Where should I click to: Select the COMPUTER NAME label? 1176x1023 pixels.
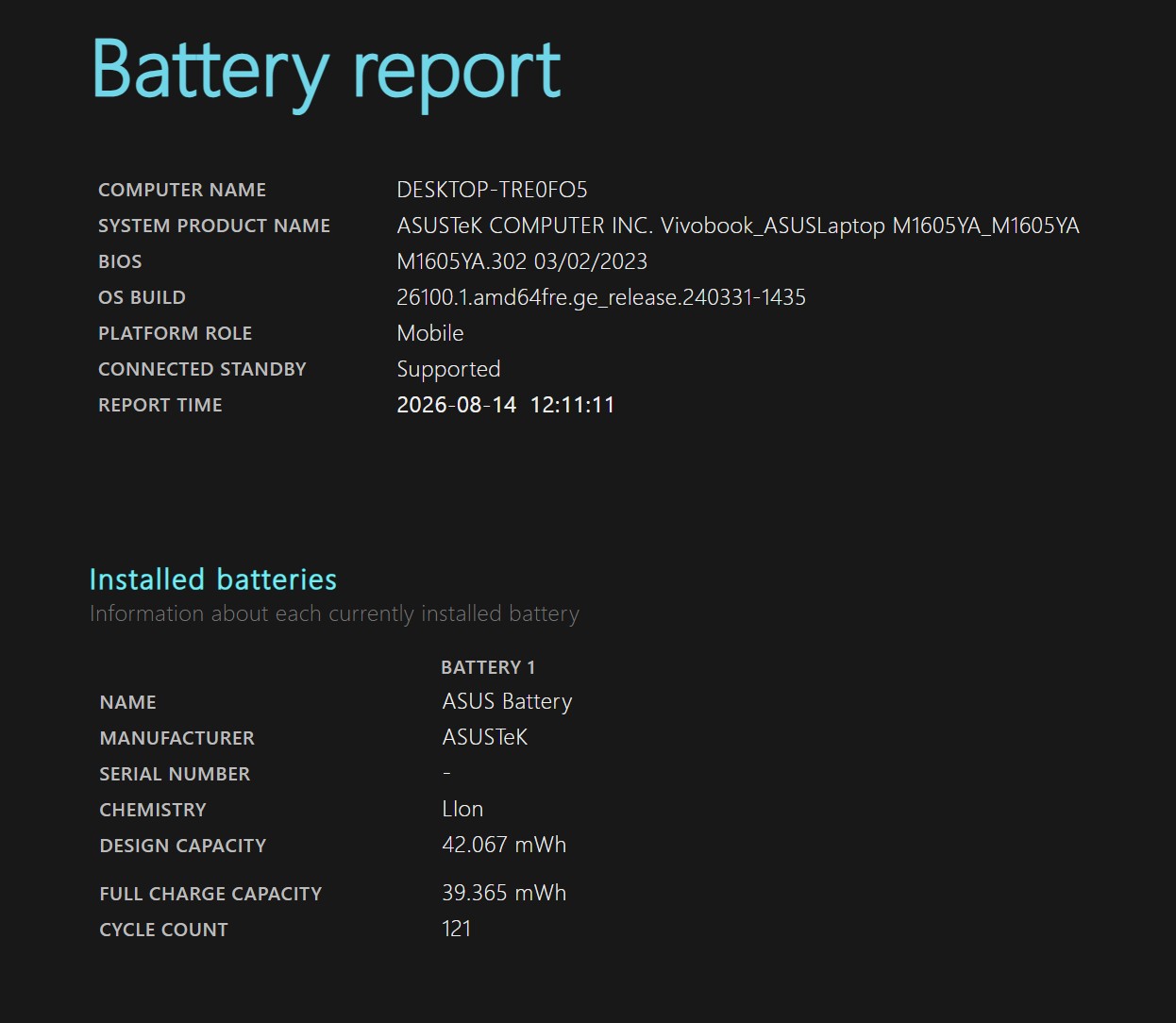click(x=182, y=190)
